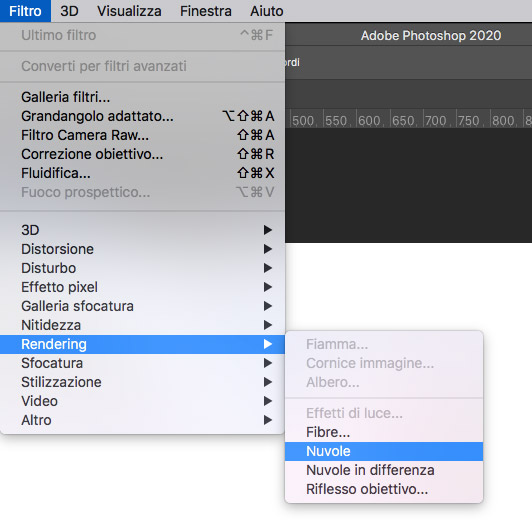Select Grandangolo adattato... filter

point(142,116)
